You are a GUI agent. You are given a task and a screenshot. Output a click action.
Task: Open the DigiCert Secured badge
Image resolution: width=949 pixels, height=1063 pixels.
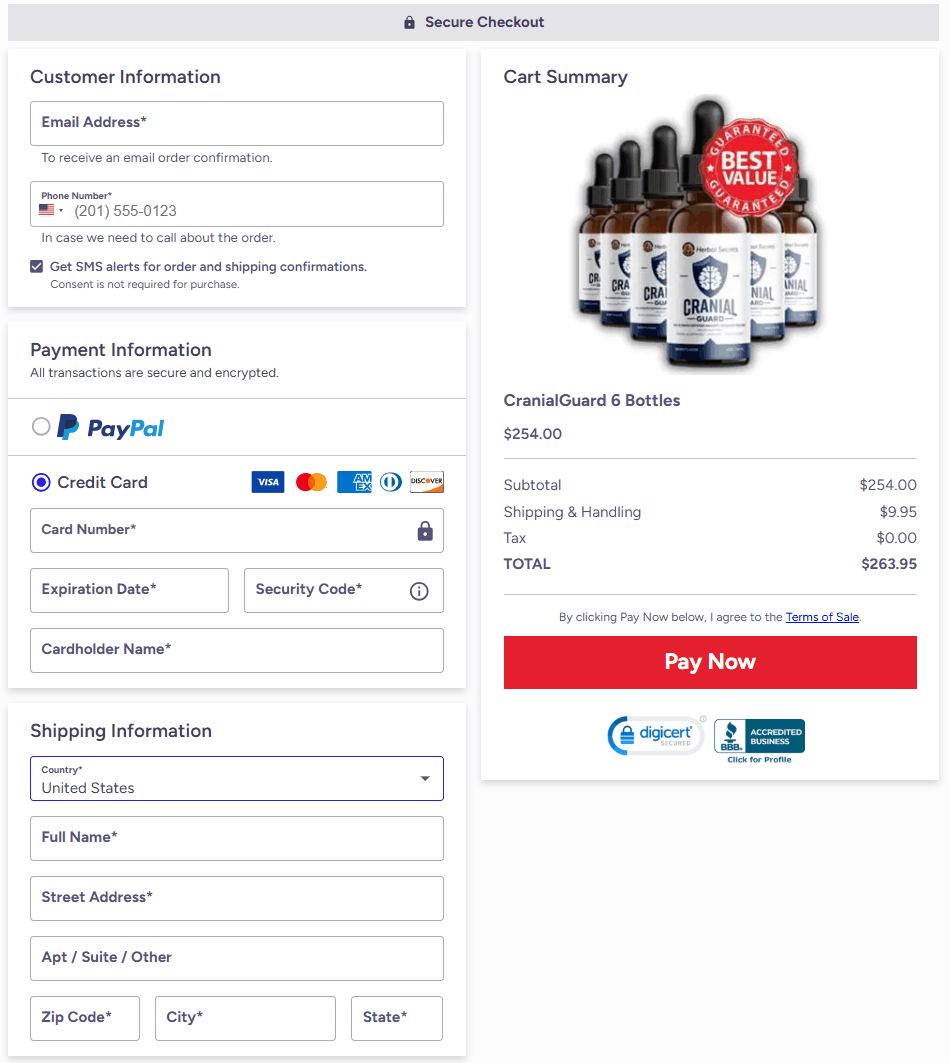[x=655, y=736]
